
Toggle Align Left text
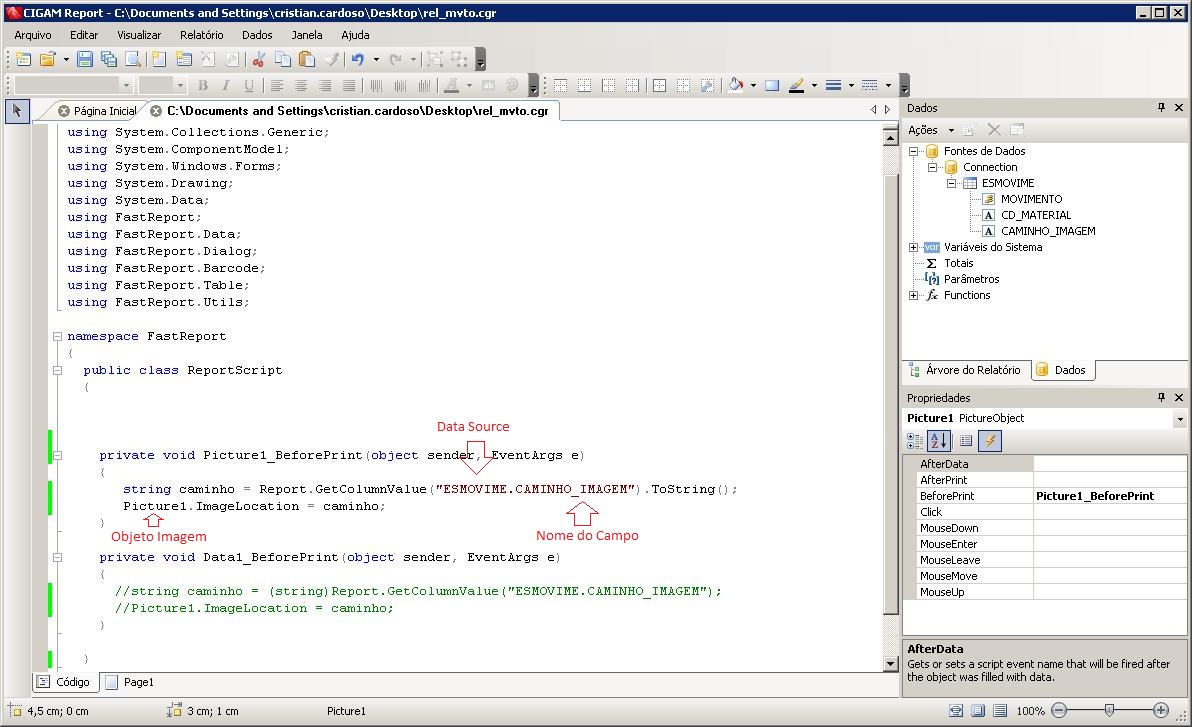pos(277,85)
